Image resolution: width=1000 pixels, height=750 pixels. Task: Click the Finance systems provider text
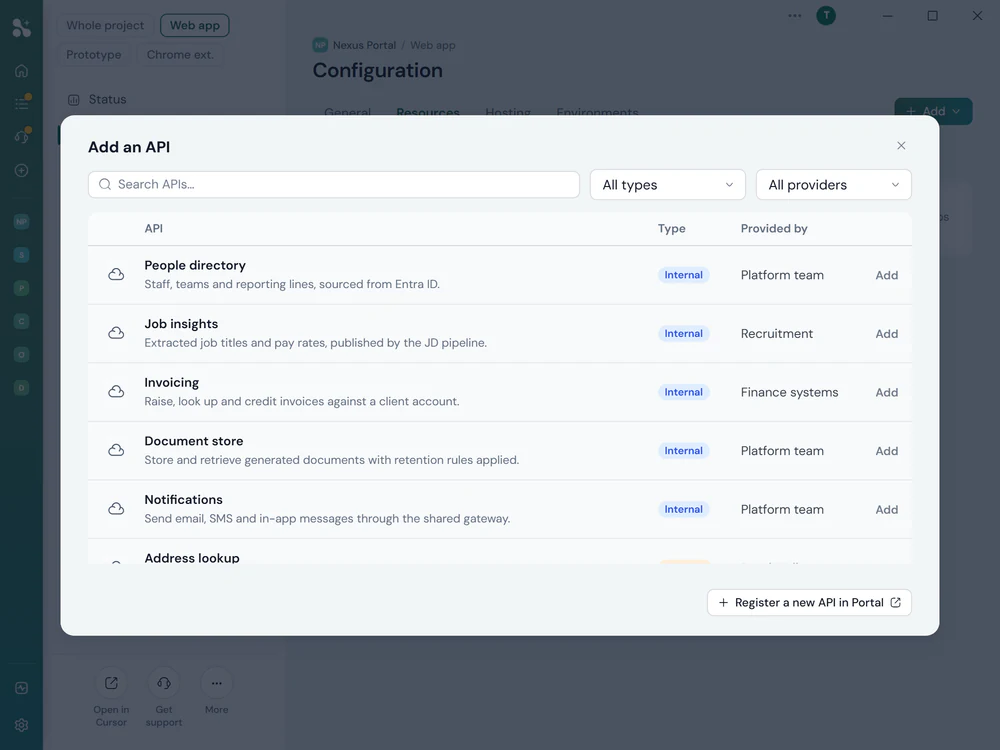(x=790, y=392)
